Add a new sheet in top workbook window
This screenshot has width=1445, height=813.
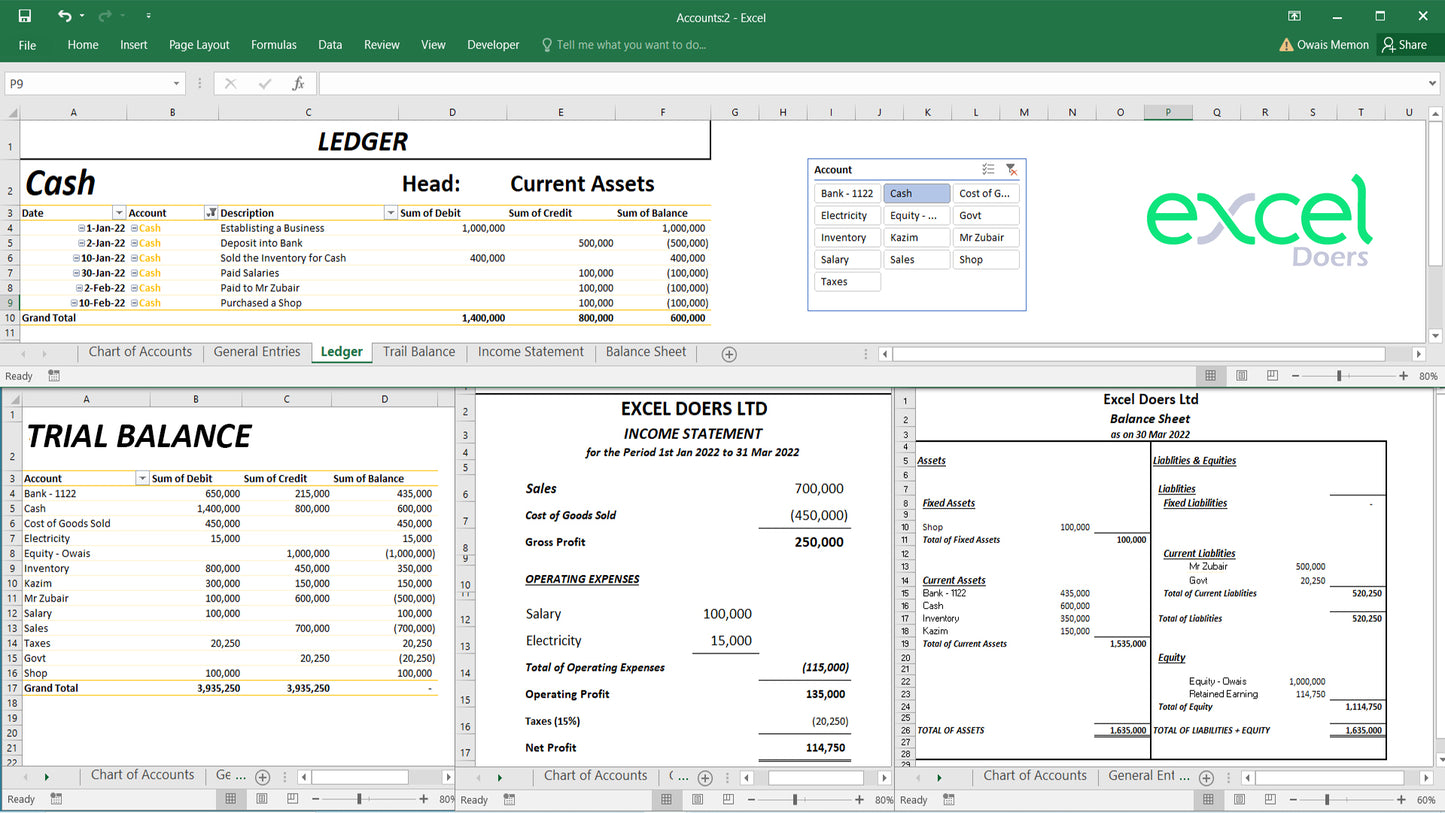pos(729,354)
